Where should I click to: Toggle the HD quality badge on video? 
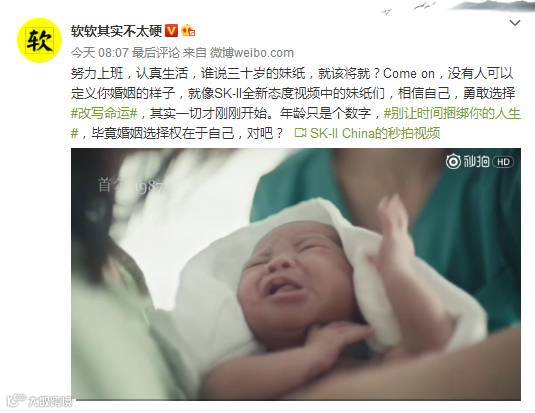pos(503,162)
